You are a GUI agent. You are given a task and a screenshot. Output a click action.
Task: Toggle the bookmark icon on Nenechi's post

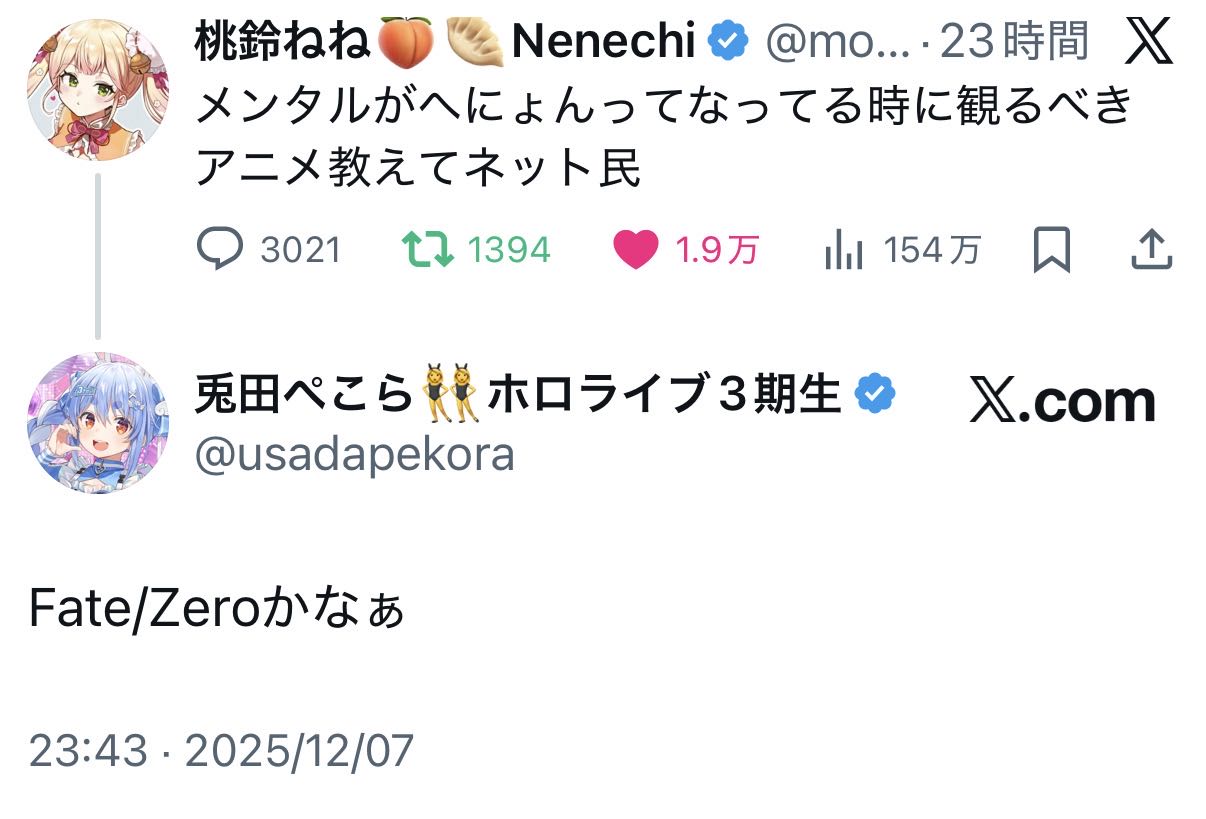click(x=1051, y=249)
